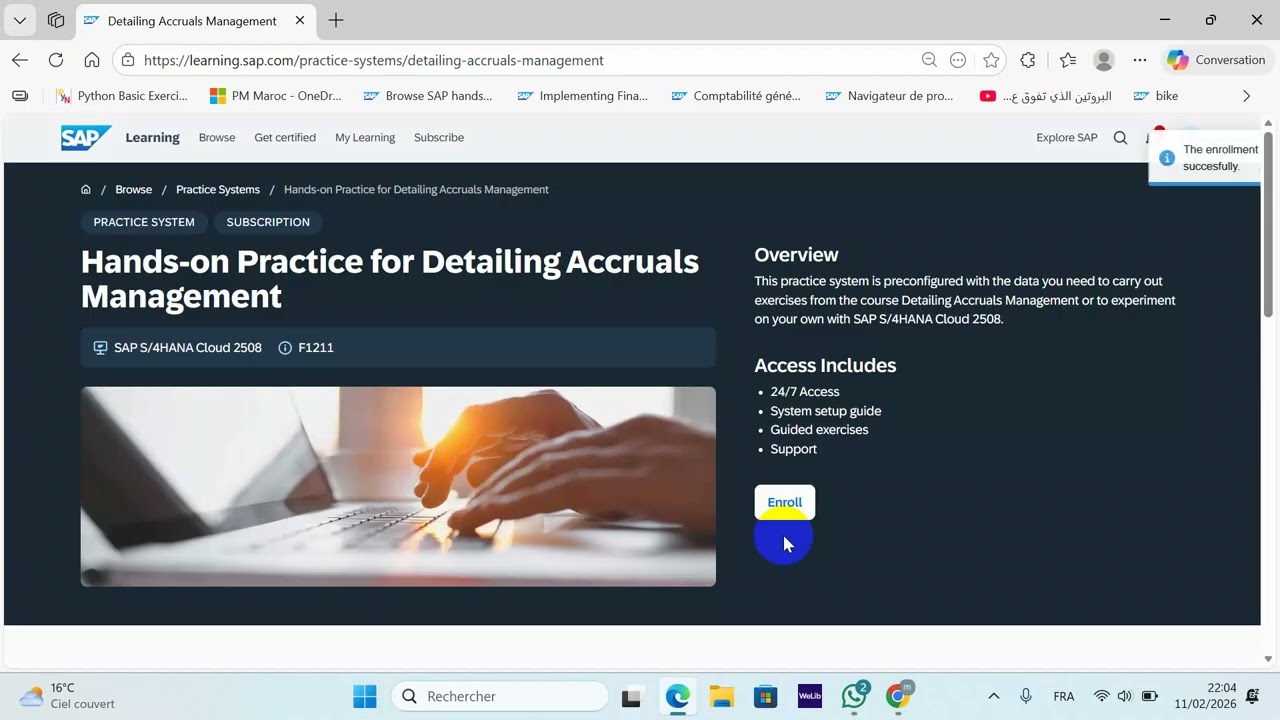Screen dimensions: 1280x720
Task: Open the FRA language switcher
Action: pyautogui.click(x=1064, y=696)
